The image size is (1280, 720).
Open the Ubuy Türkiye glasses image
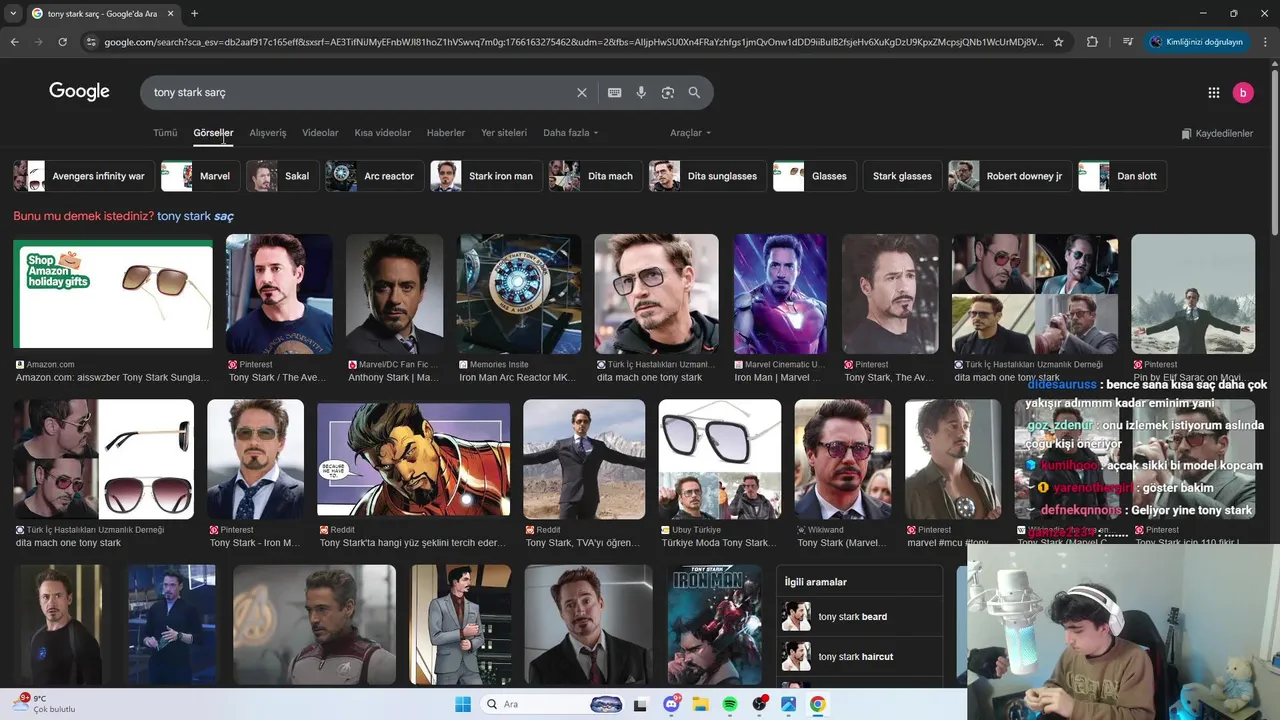click(720, 459)
